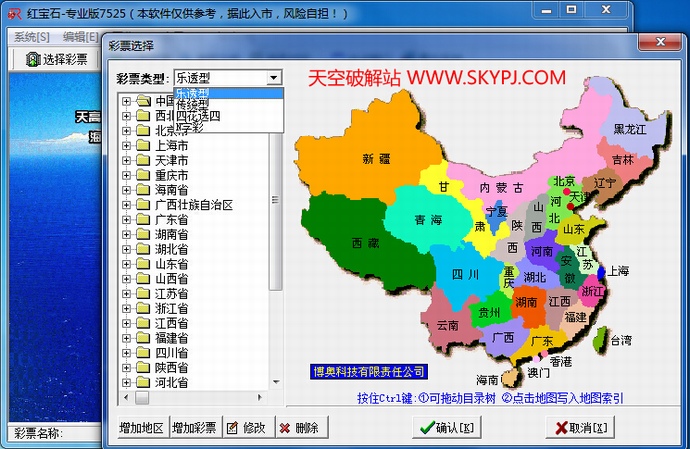Choose 数字彩 from the dropdown list
Viewport: 690px width, 449px height.
click(x=188, y=128)
